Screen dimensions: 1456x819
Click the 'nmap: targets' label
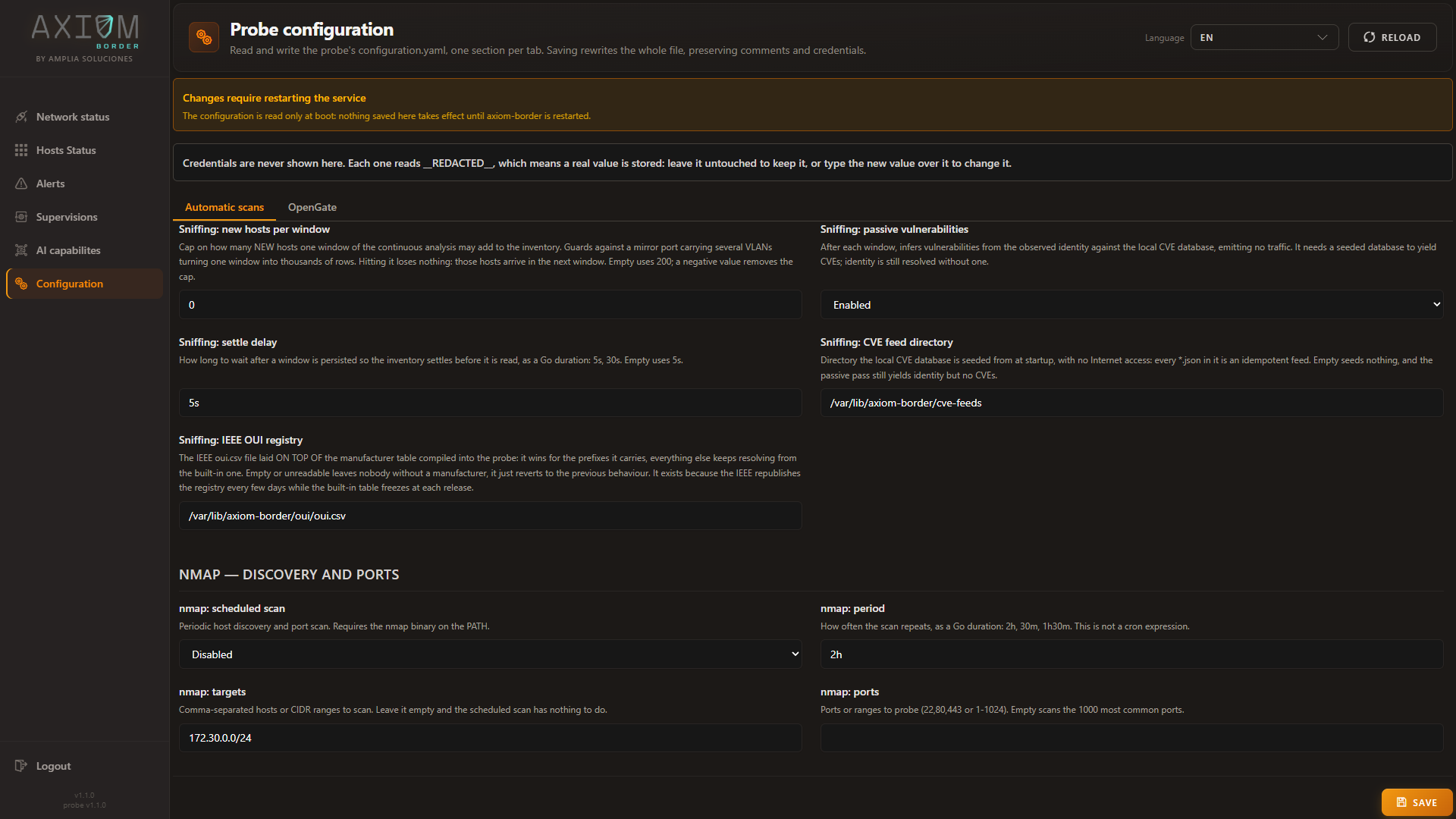tap(212, 692)
